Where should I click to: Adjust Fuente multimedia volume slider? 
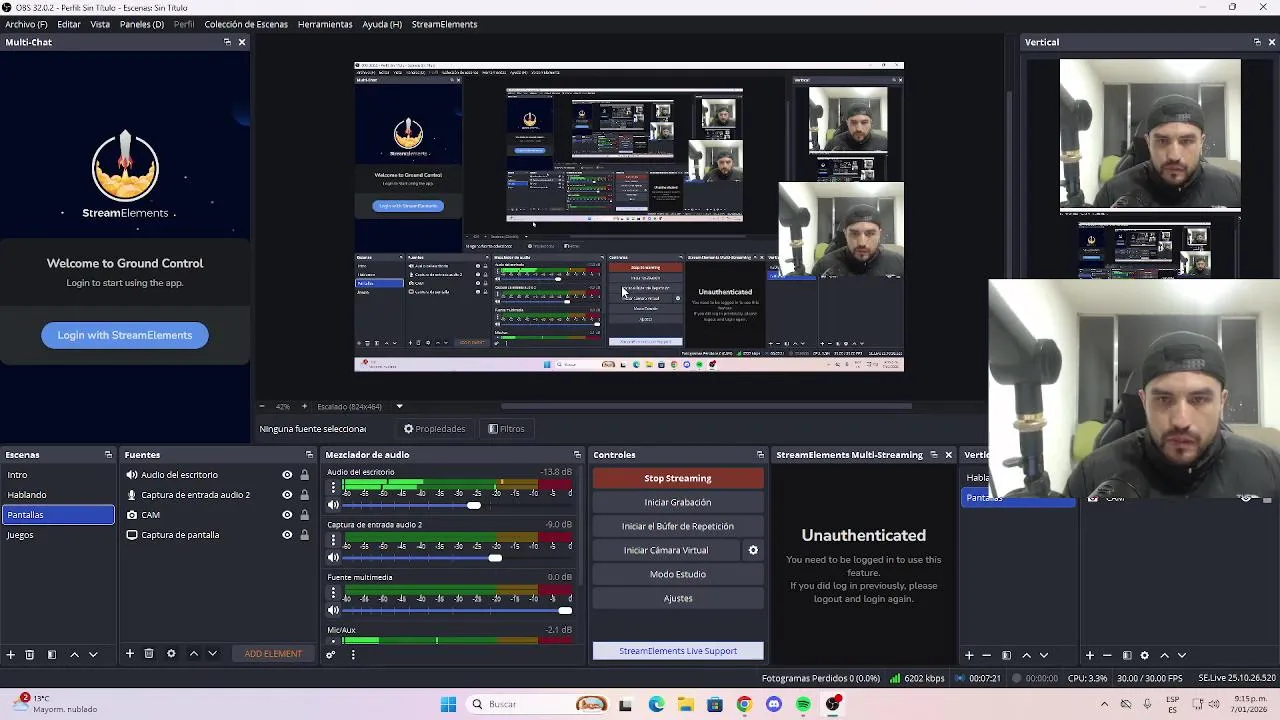(x=565, y=610)
